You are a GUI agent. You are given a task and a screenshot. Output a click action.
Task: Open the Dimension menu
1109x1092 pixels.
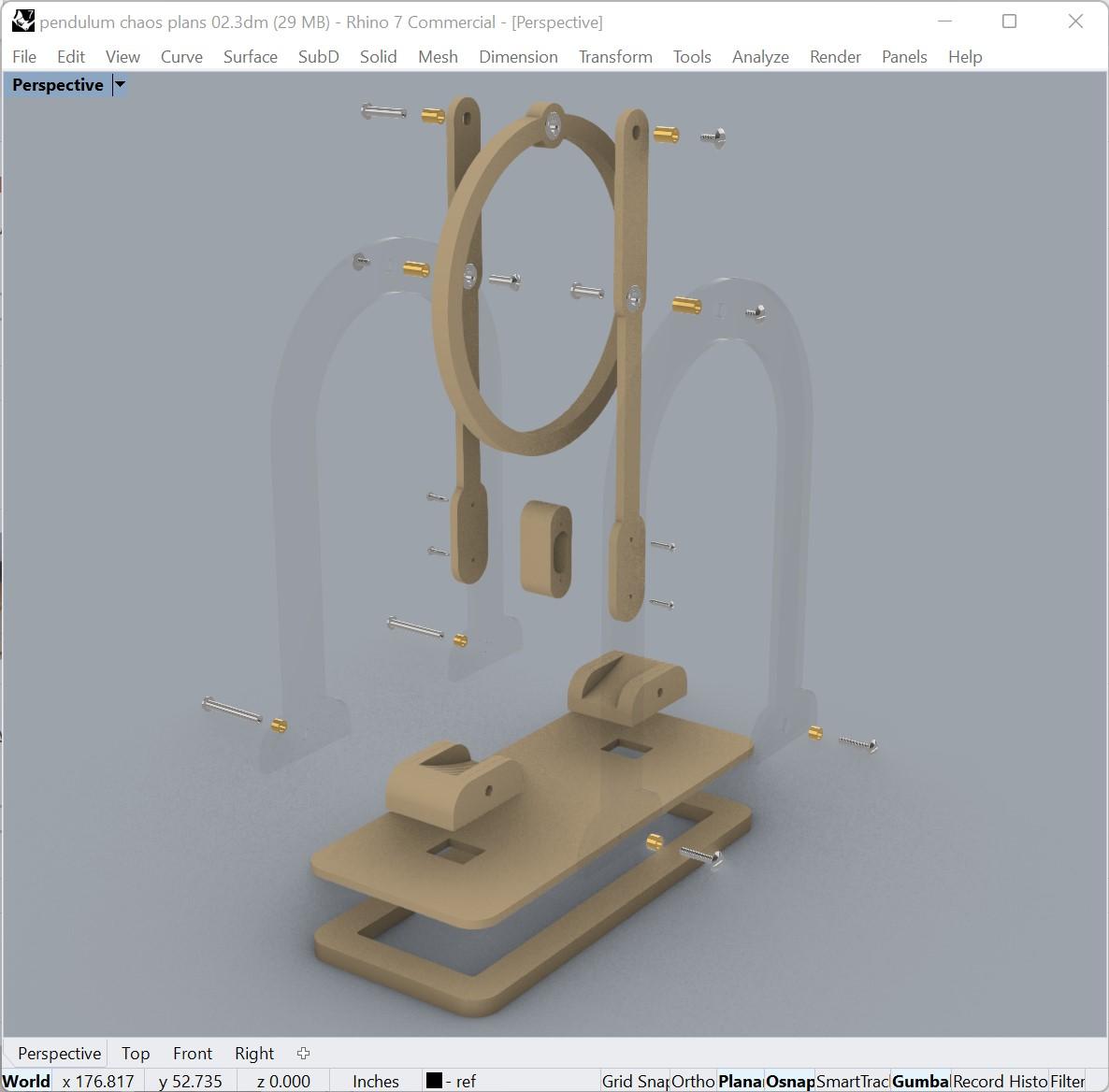(518, 57)
